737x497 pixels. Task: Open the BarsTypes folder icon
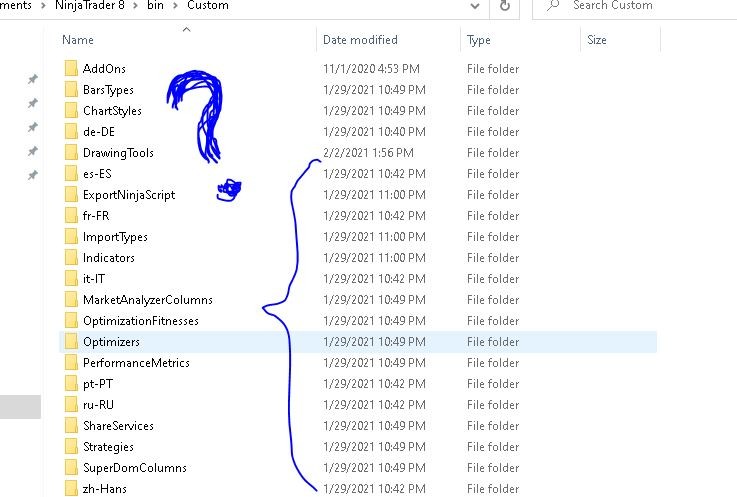pos(71,89)
